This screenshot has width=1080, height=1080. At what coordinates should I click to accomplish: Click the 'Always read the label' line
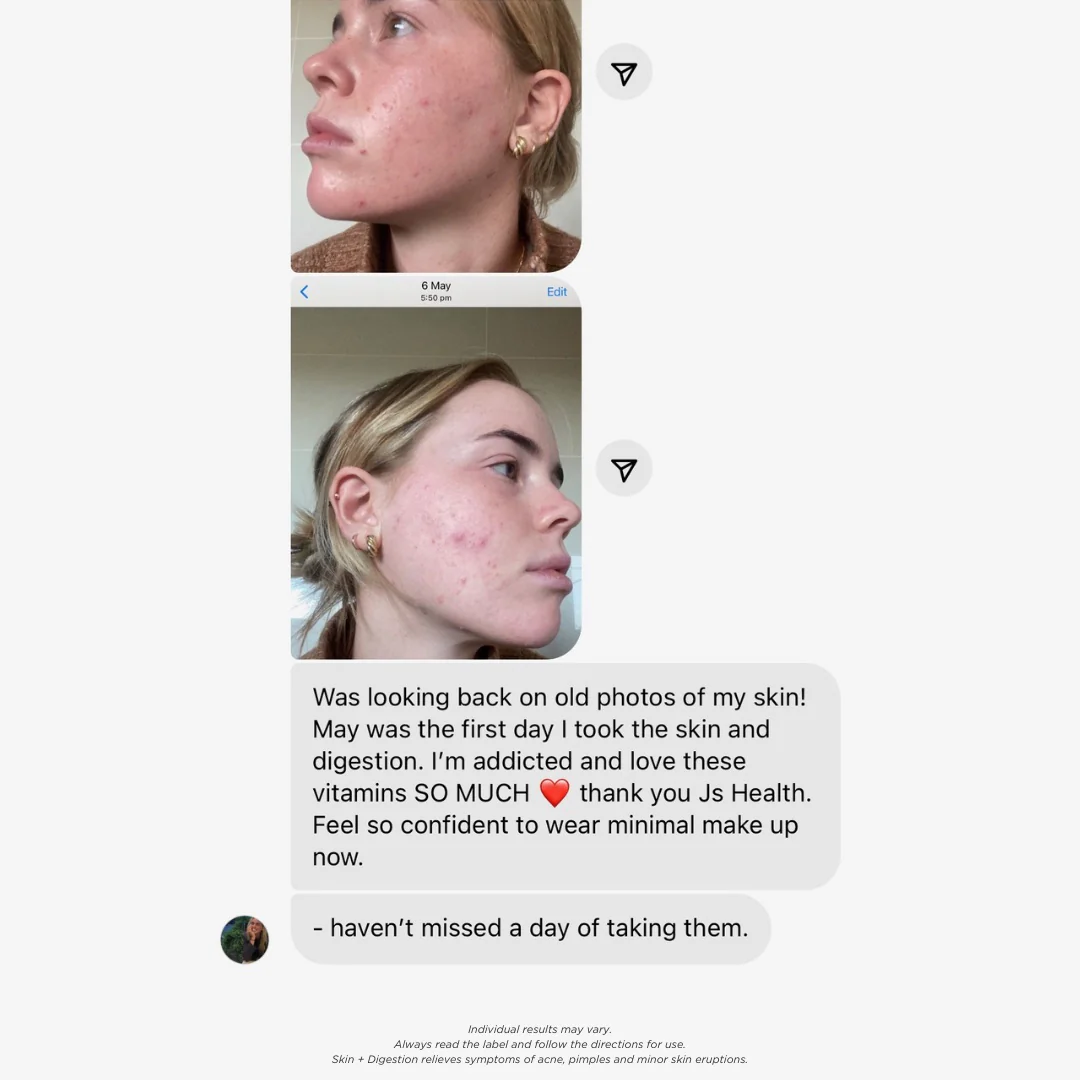pyautogui.click(x=539, y=1044)
